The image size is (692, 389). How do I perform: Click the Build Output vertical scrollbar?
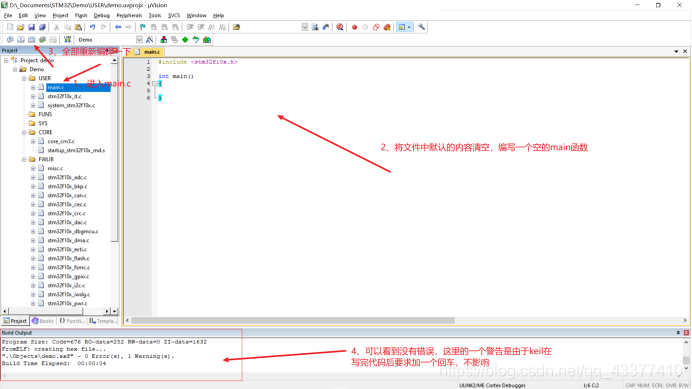click(x=686, y=360)
